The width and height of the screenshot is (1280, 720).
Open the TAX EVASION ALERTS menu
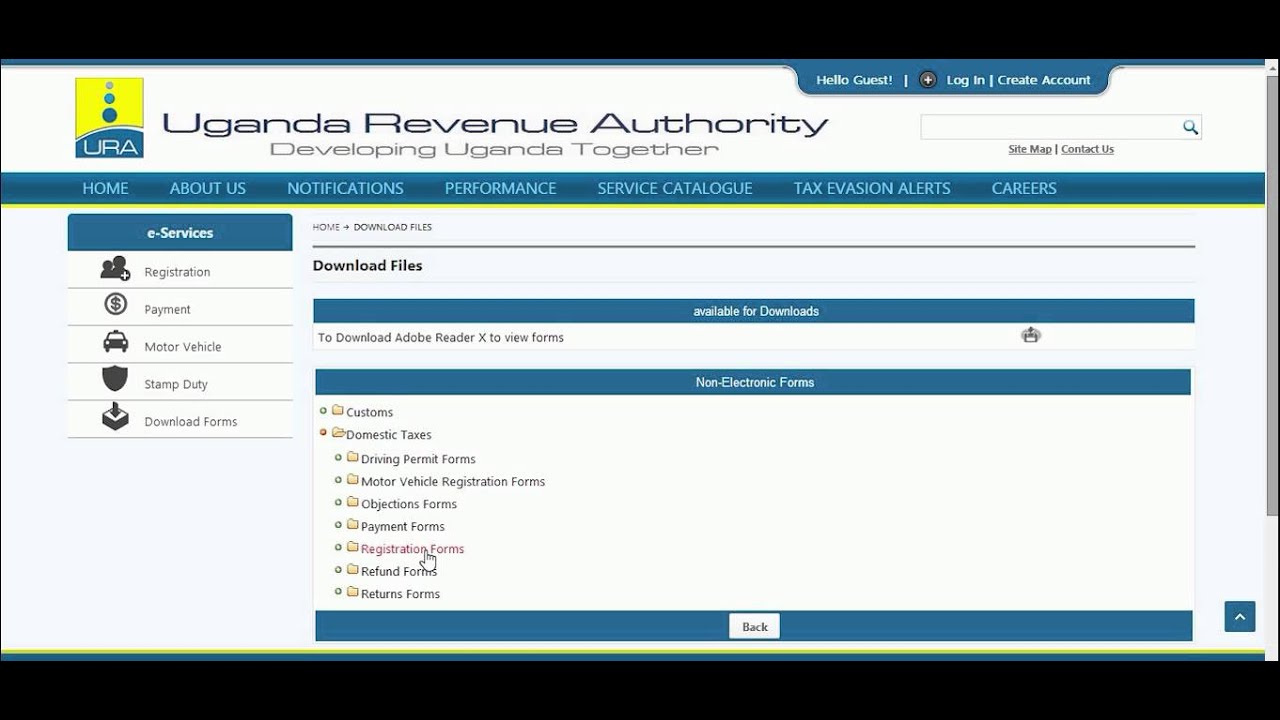point(872,188)
